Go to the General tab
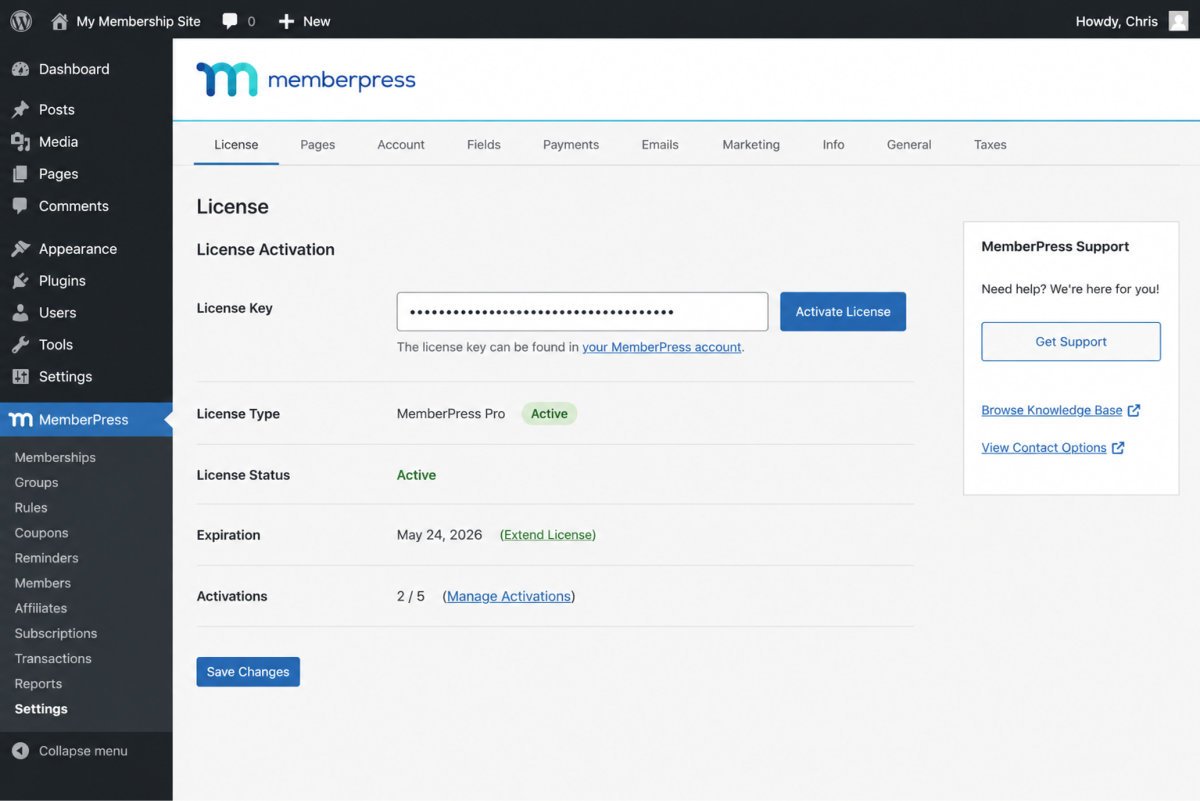 (909, 145)
